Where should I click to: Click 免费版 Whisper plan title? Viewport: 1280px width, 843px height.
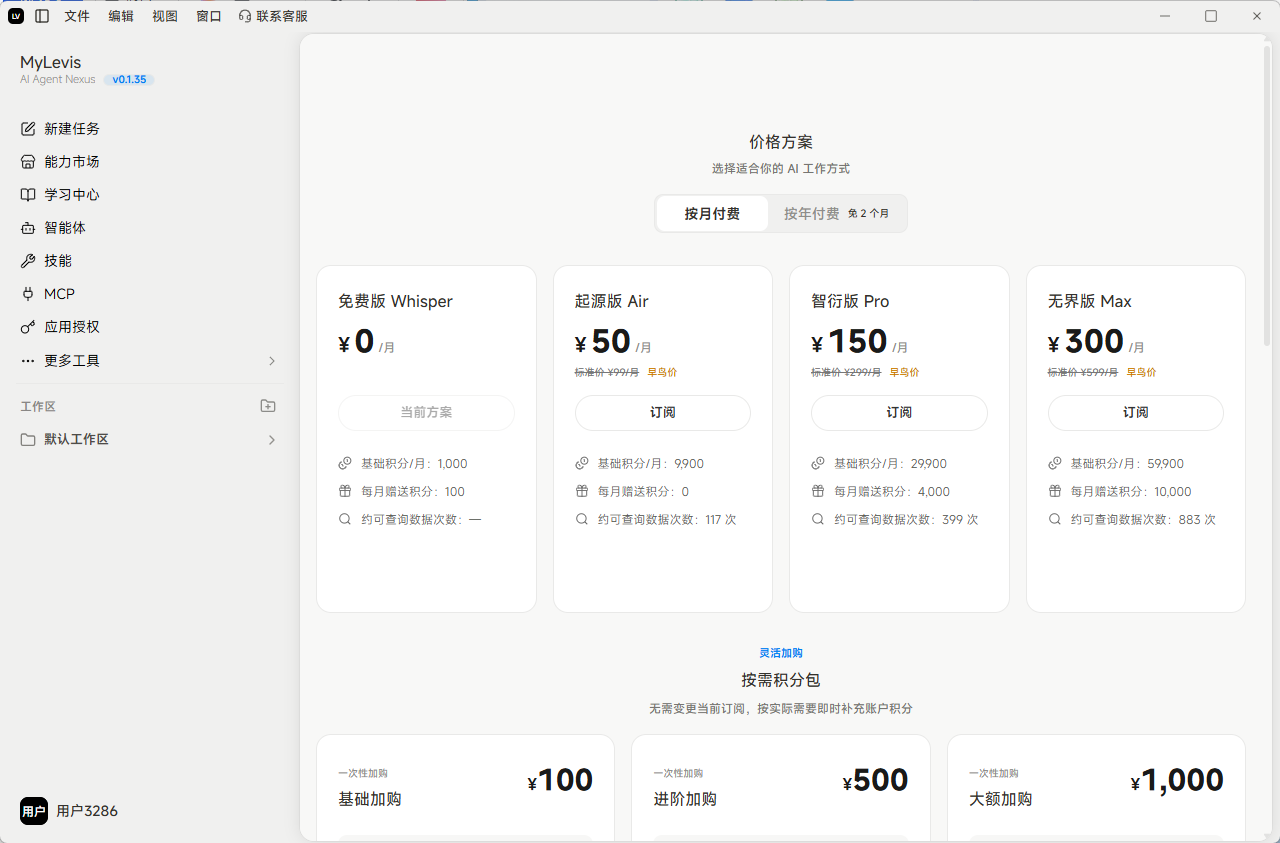[x=395, y=301]
